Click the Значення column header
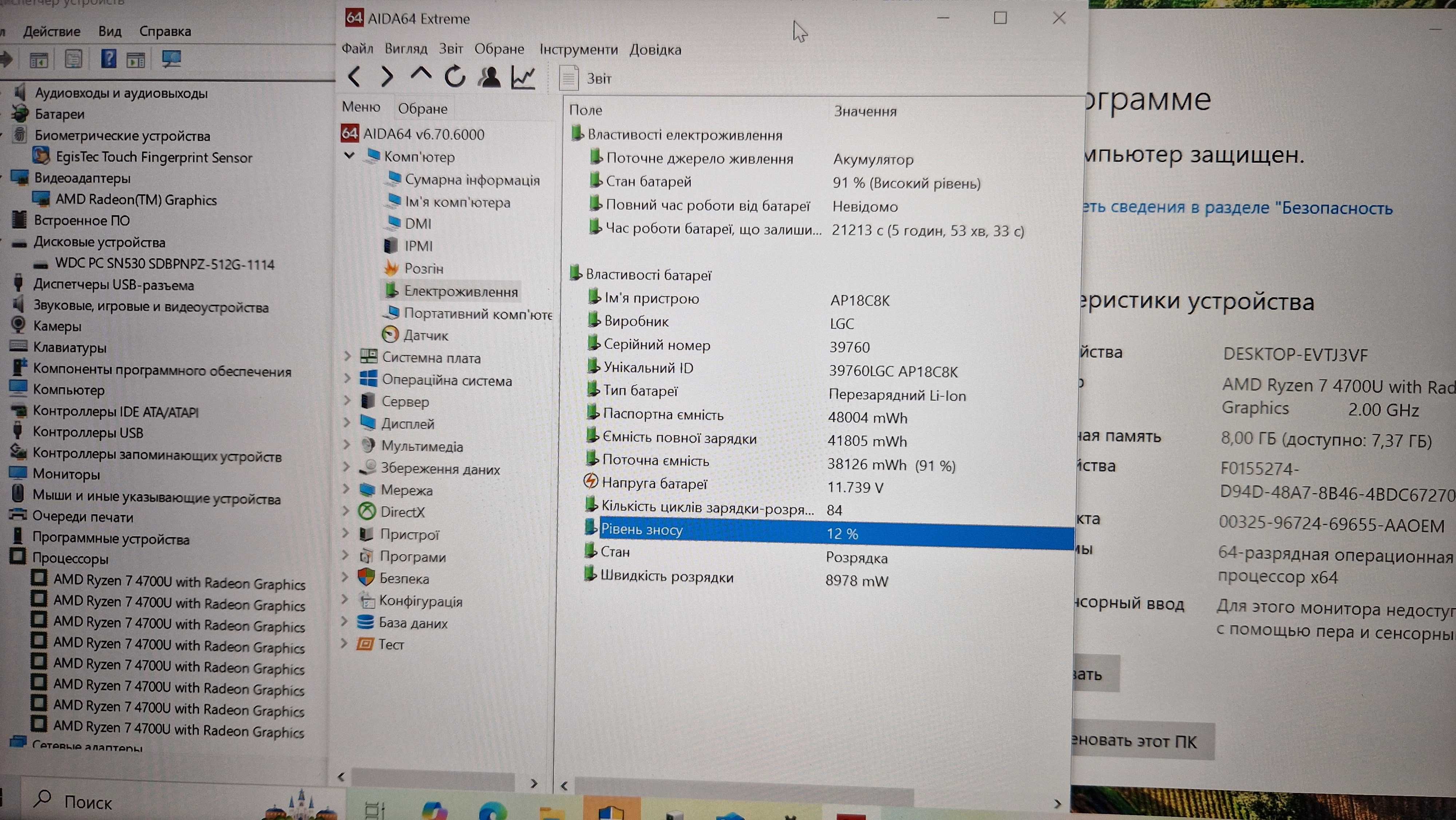 [x=865, y=111]
